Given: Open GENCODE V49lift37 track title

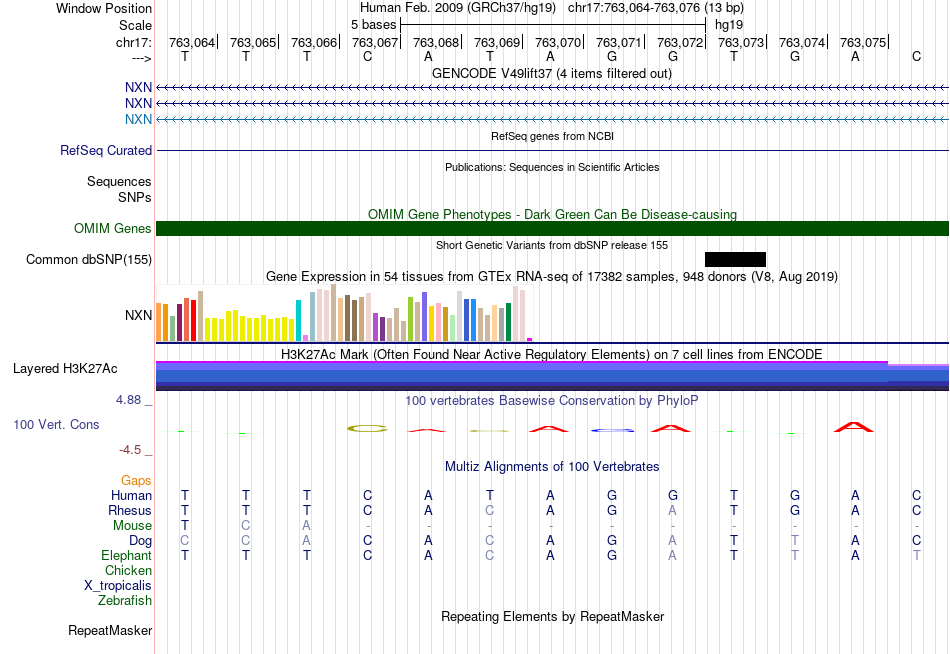Looking at the screenshot, I should point(551,73).
